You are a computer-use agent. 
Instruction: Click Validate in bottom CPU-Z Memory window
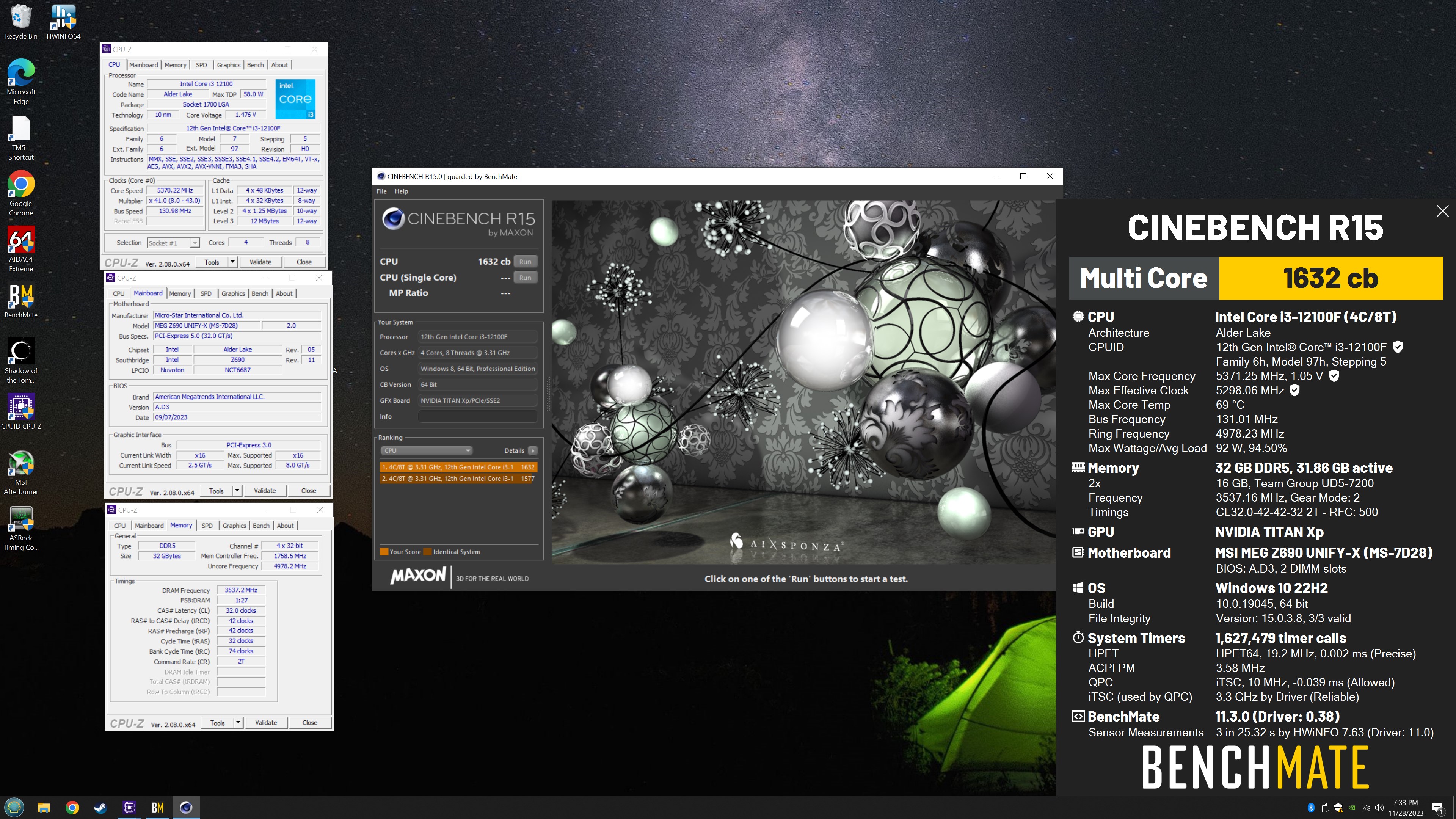pyautogui.click(x=266, y=722)
